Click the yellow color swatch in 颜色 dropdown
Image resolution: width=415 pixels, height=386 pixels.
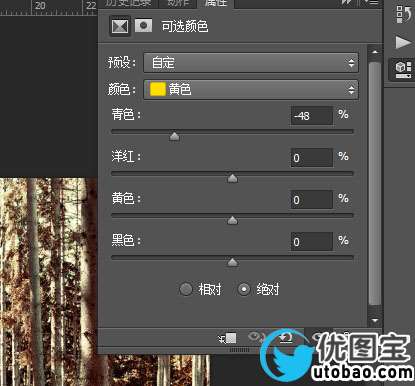pos(158,89)
